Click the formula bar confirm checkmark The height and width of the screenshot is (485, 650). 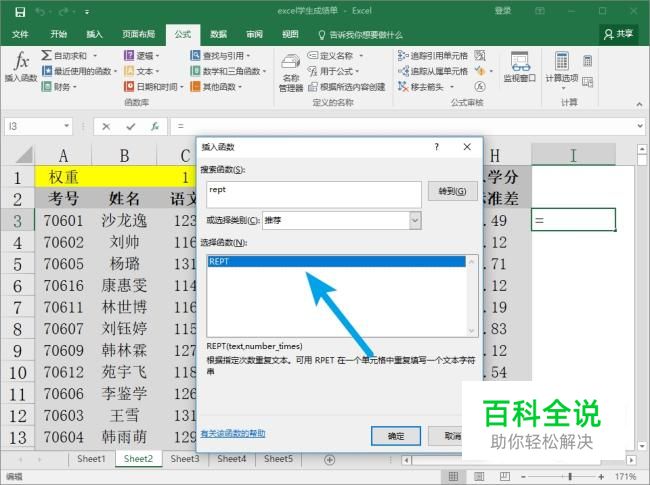131,126
